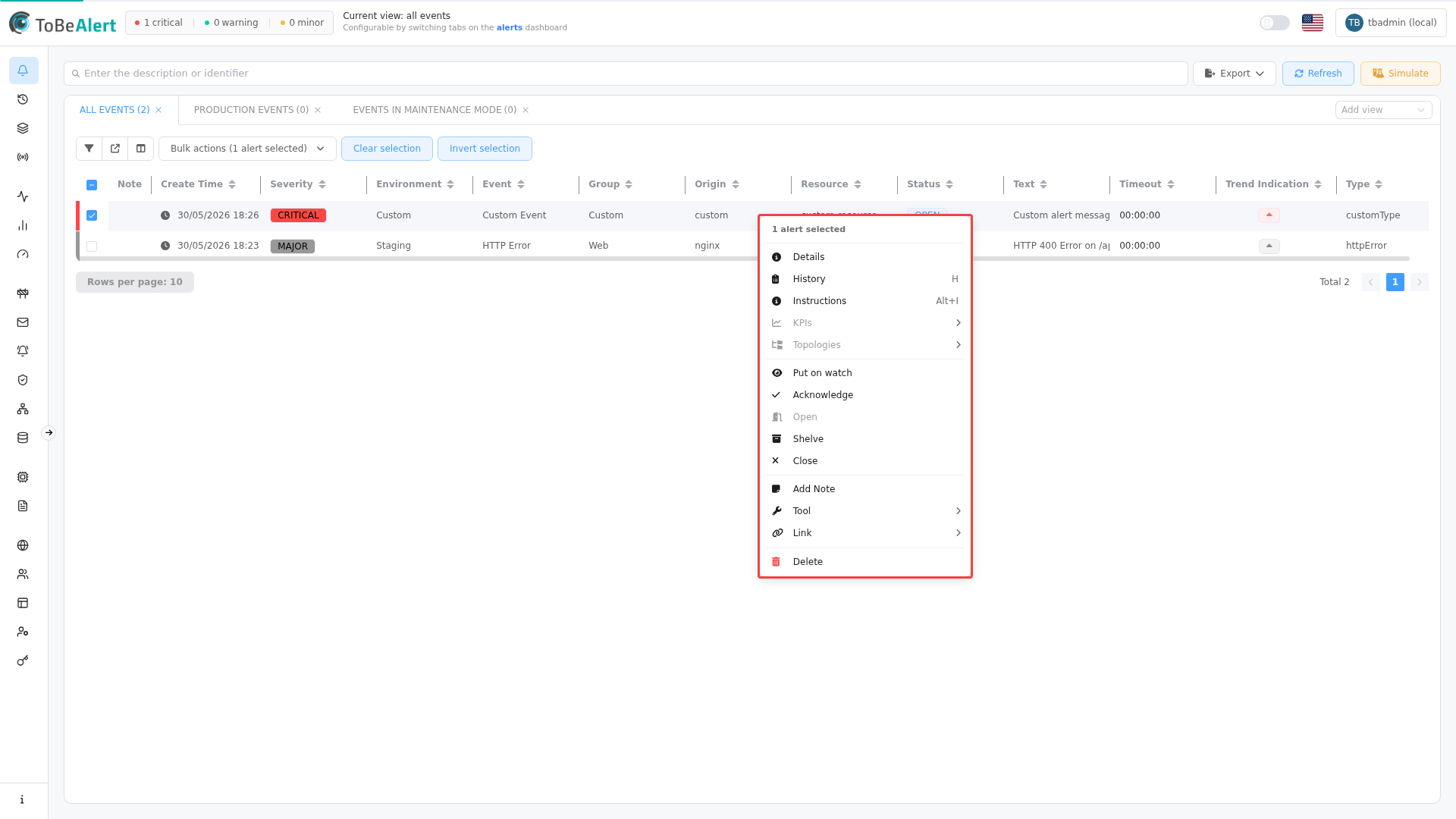This screenshot has height=819, width=1456.
Task: Open the database icon in sidebar
Action: pos(23,438)
